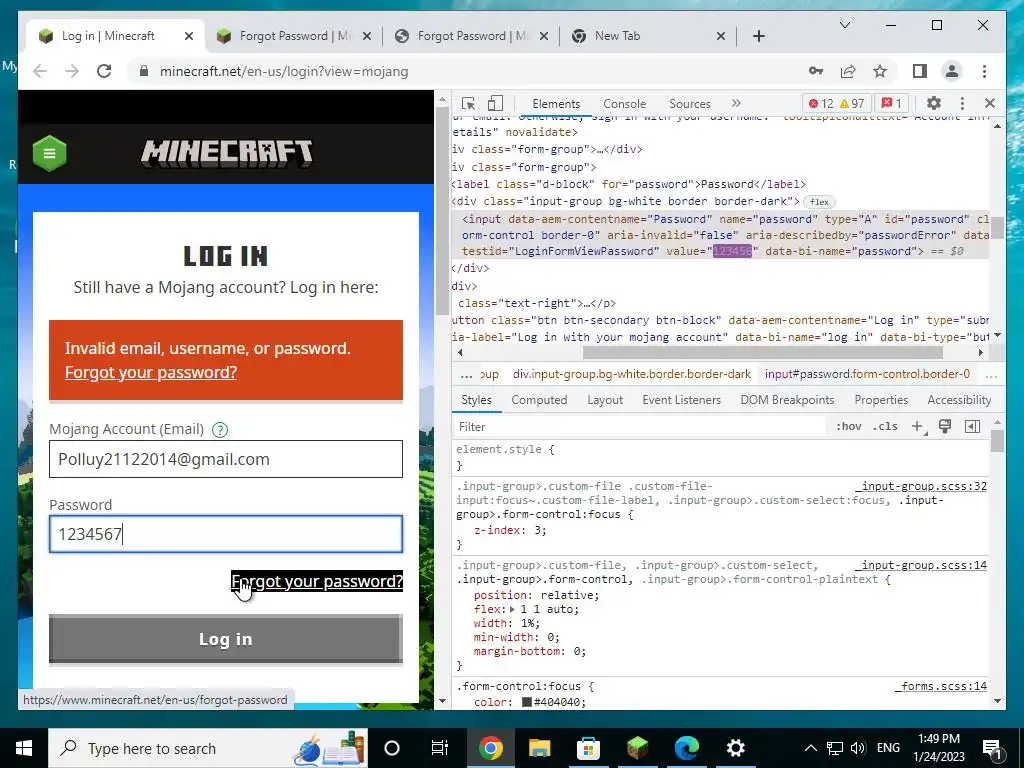Click the Minecraft logo

tap(227, 153)
